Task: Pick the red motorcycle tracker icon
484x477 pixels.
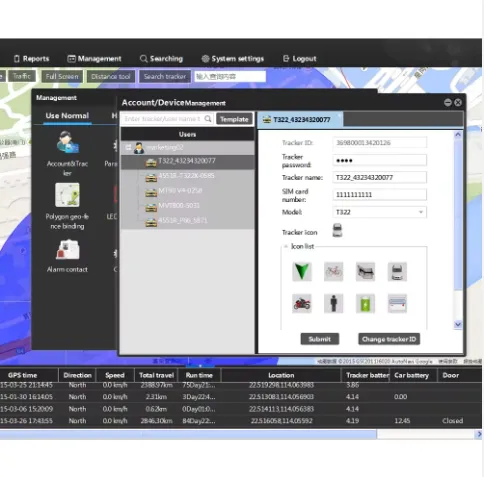Action: tap(302, 303)
